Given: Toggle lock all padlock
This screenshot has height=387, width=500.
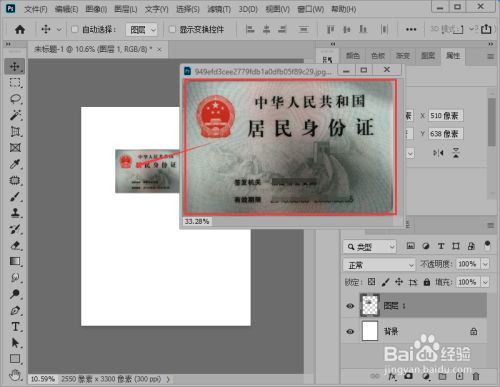Looking at the screenshot, I should 426,282.
